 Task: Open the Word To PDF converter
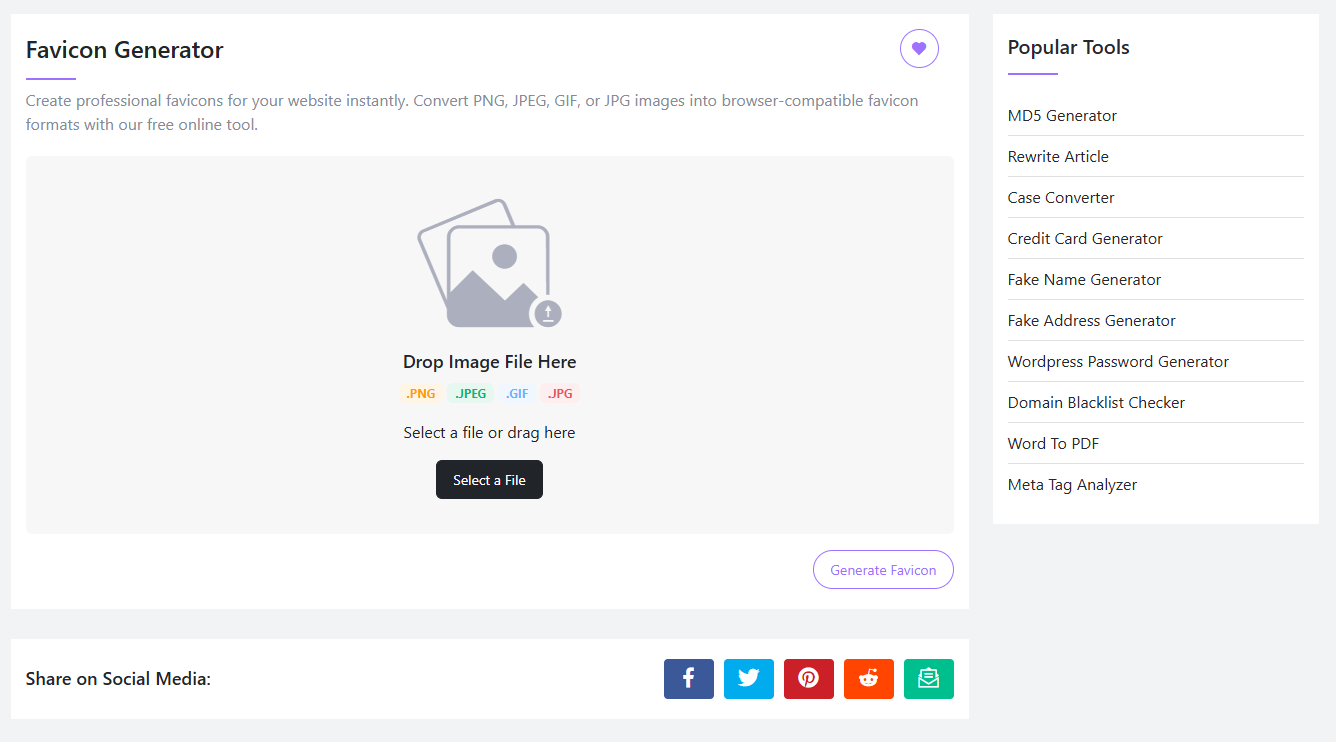[1053, 443]
